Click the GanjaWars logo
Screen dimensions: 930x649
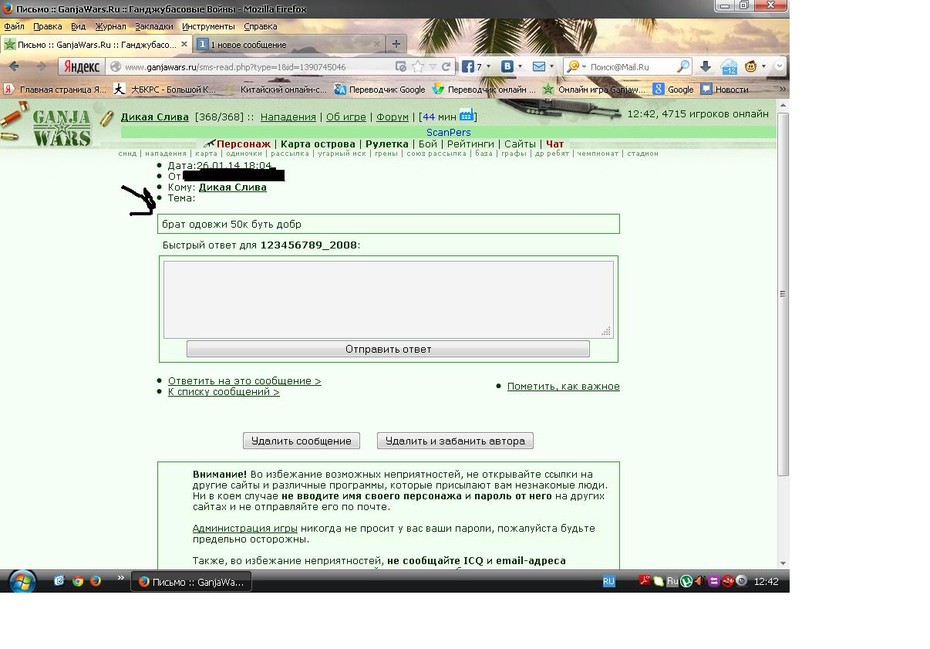(61, 127)
